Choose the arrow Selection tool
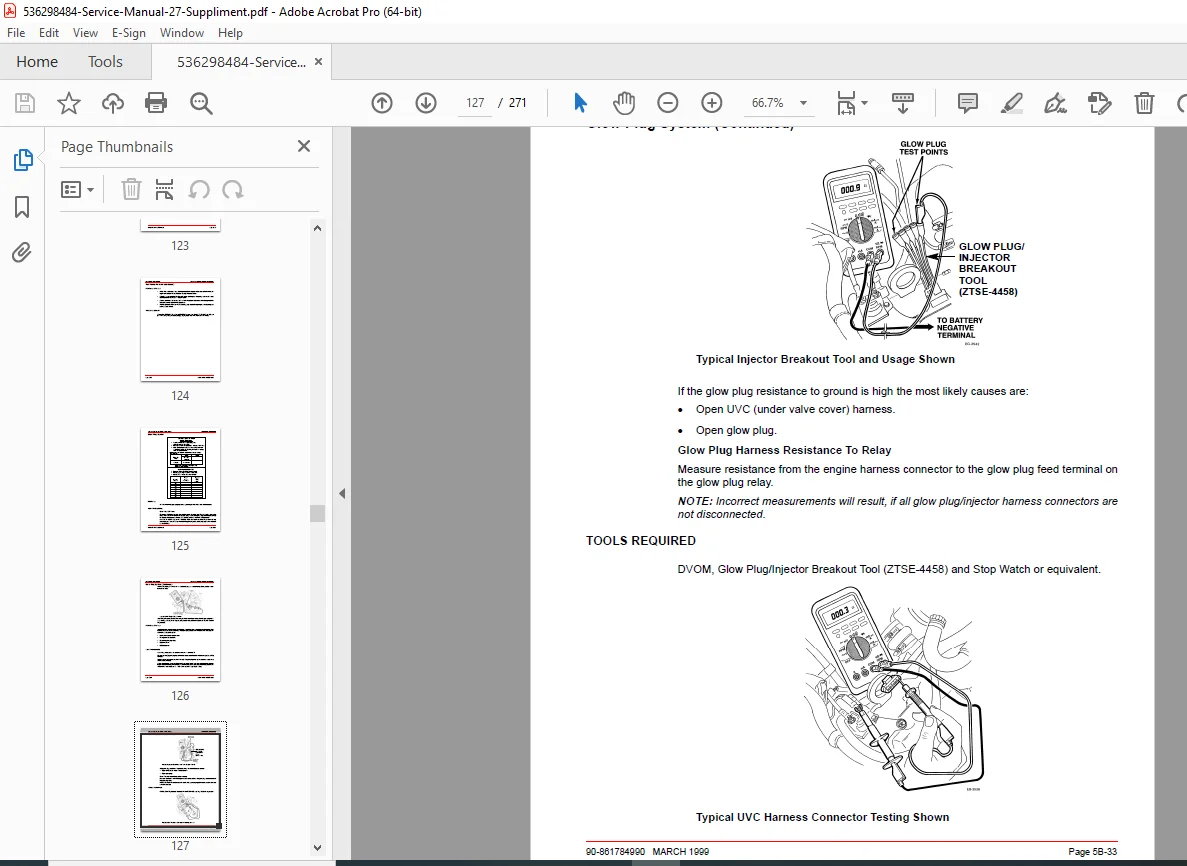The width and height of the screenshot is (1187, 866). pyautogui.click(x=580, y=103)
